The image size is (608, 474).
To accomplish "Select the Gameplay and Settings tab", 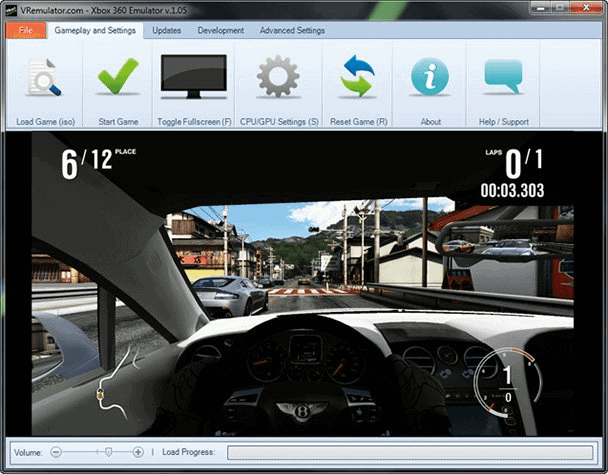I will click(x=95, y=31).
